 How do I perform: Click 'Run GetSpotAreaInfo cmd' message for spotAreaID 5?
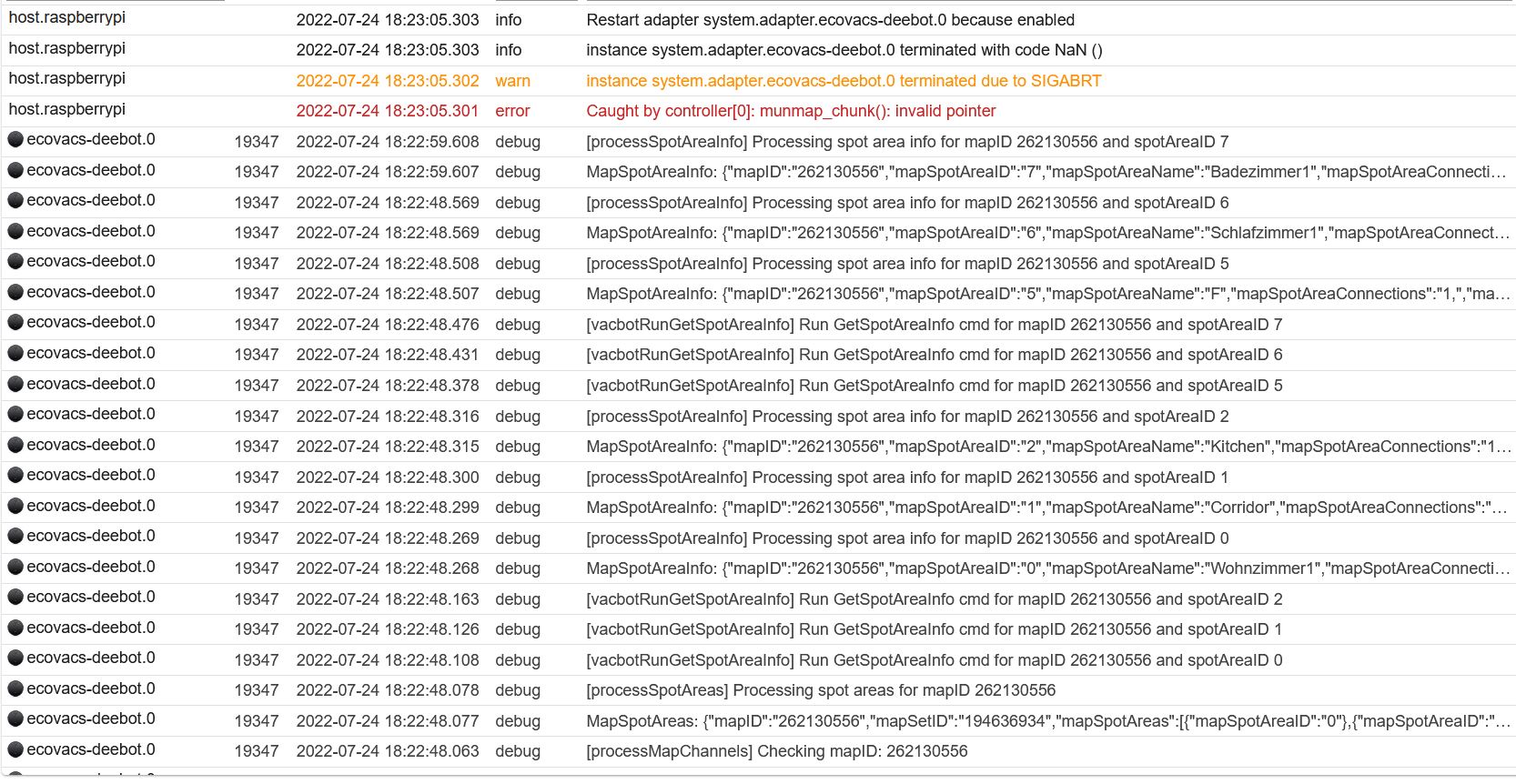pyautogui.click(x=935, y=386)
